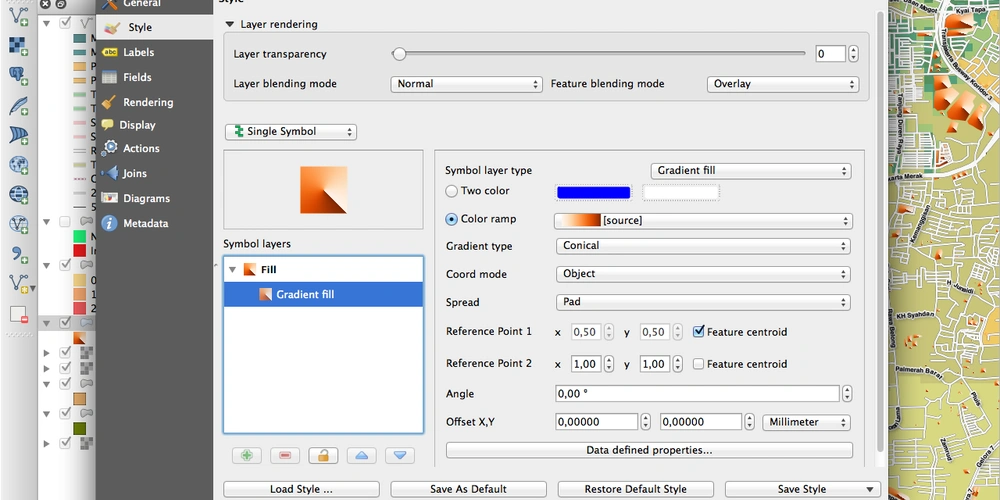
Task: Click the Data defined properties button
Action: 649,450
